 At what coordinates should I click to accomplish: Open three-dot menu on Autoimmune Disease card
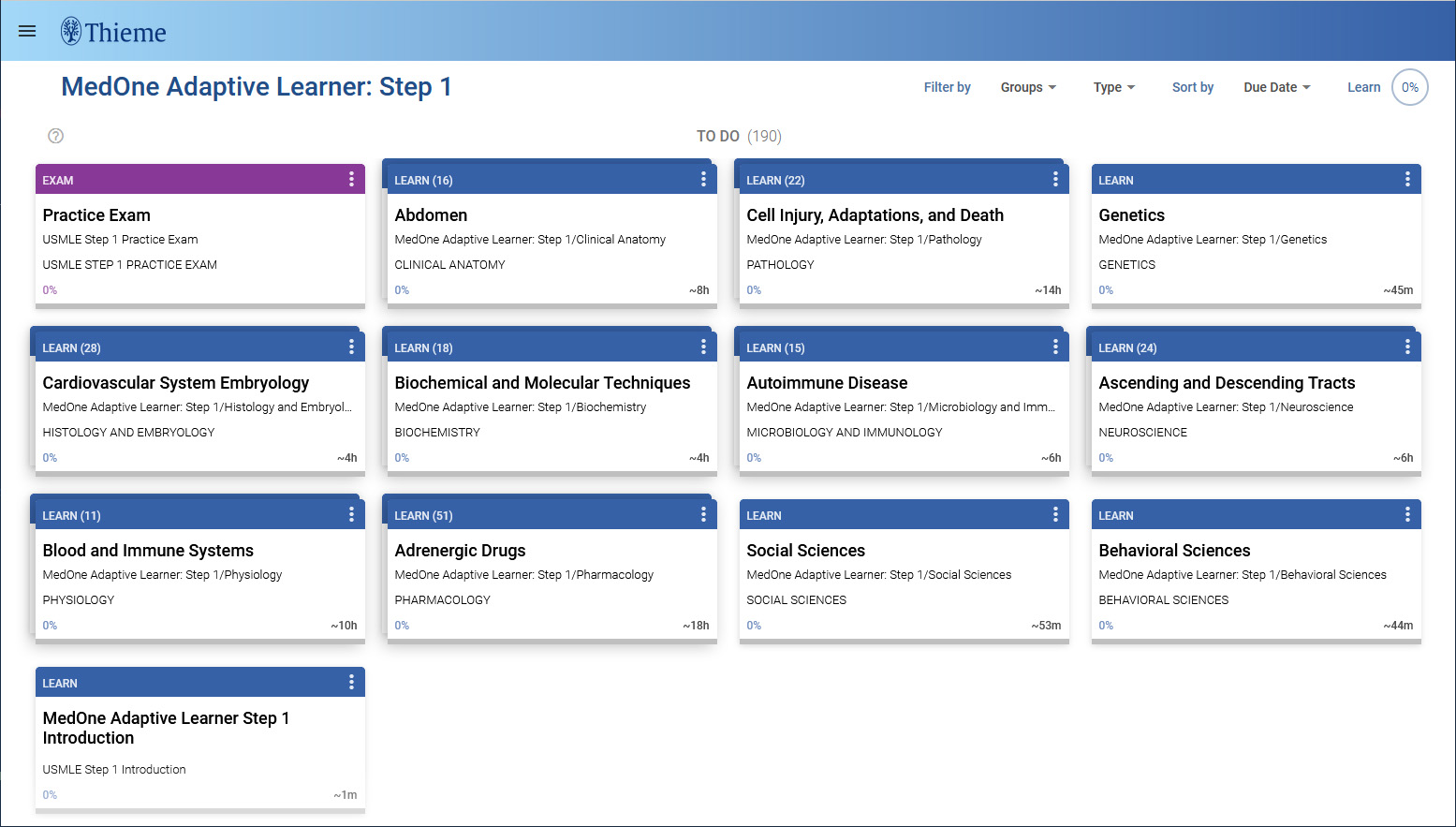[1055, 347]
